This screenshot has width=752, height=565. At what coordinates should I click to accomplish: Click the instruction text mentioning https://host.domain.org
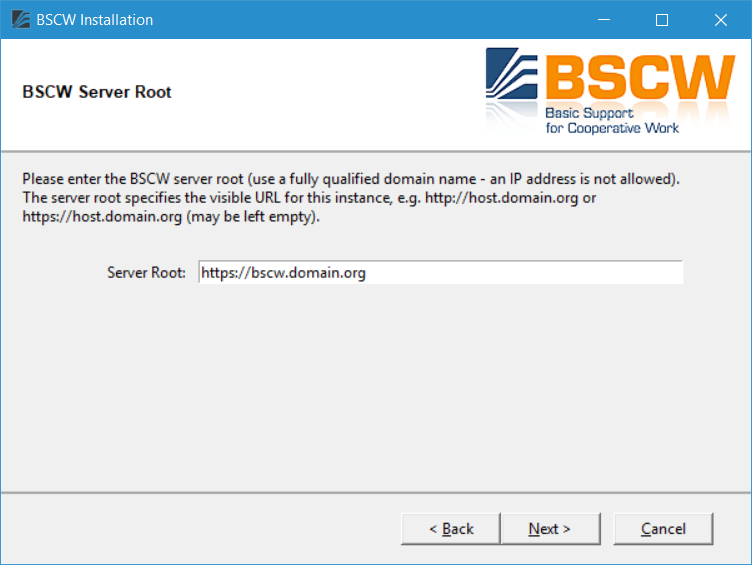[351, 198]
